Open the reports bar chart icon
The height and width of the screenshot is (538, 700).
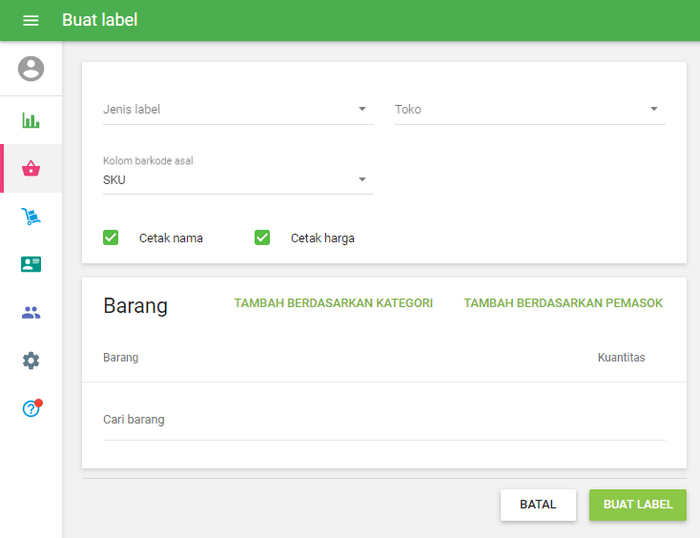click(31, 121)
